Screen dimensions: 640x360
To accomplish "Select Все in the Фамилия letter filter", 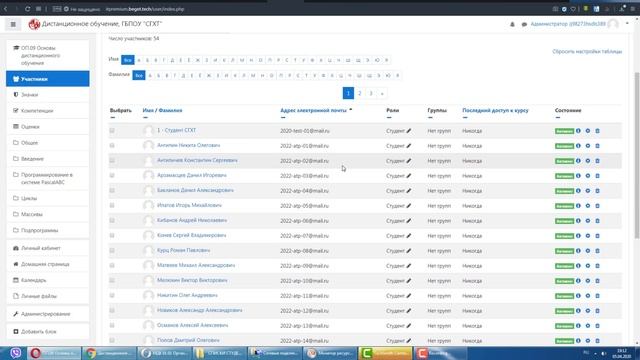I will click(139, 76).
